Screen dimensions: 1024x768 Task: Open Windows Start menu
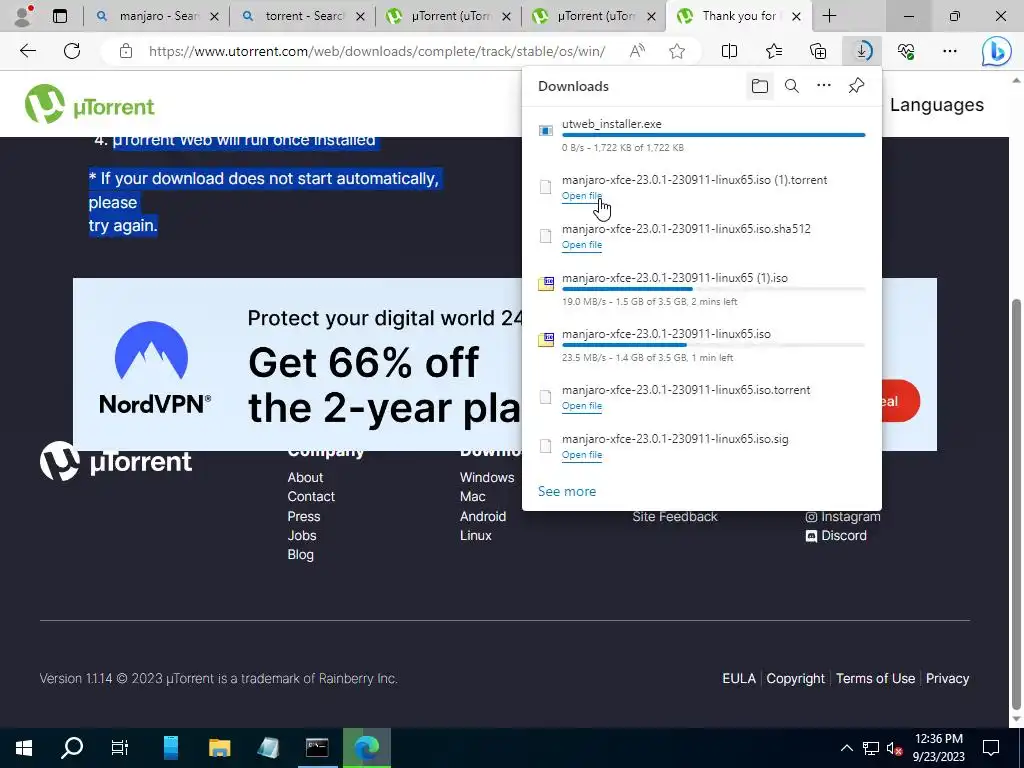tap(24, 748)
